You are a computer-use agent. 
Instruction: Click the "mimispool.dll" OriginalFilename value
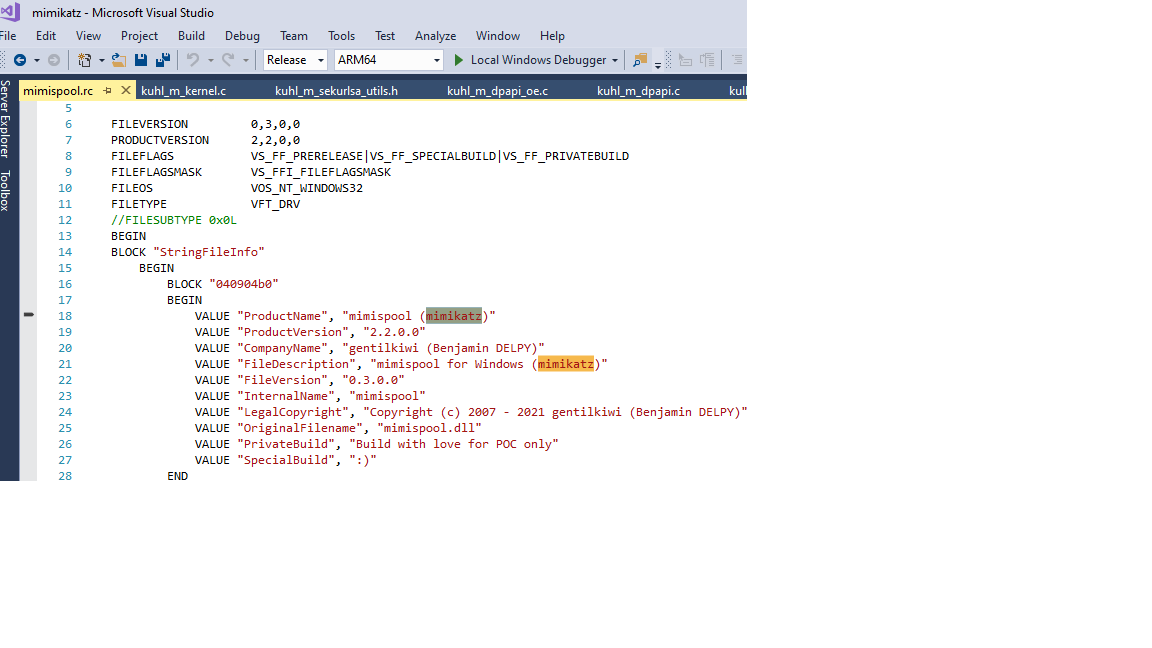(429, 428)
